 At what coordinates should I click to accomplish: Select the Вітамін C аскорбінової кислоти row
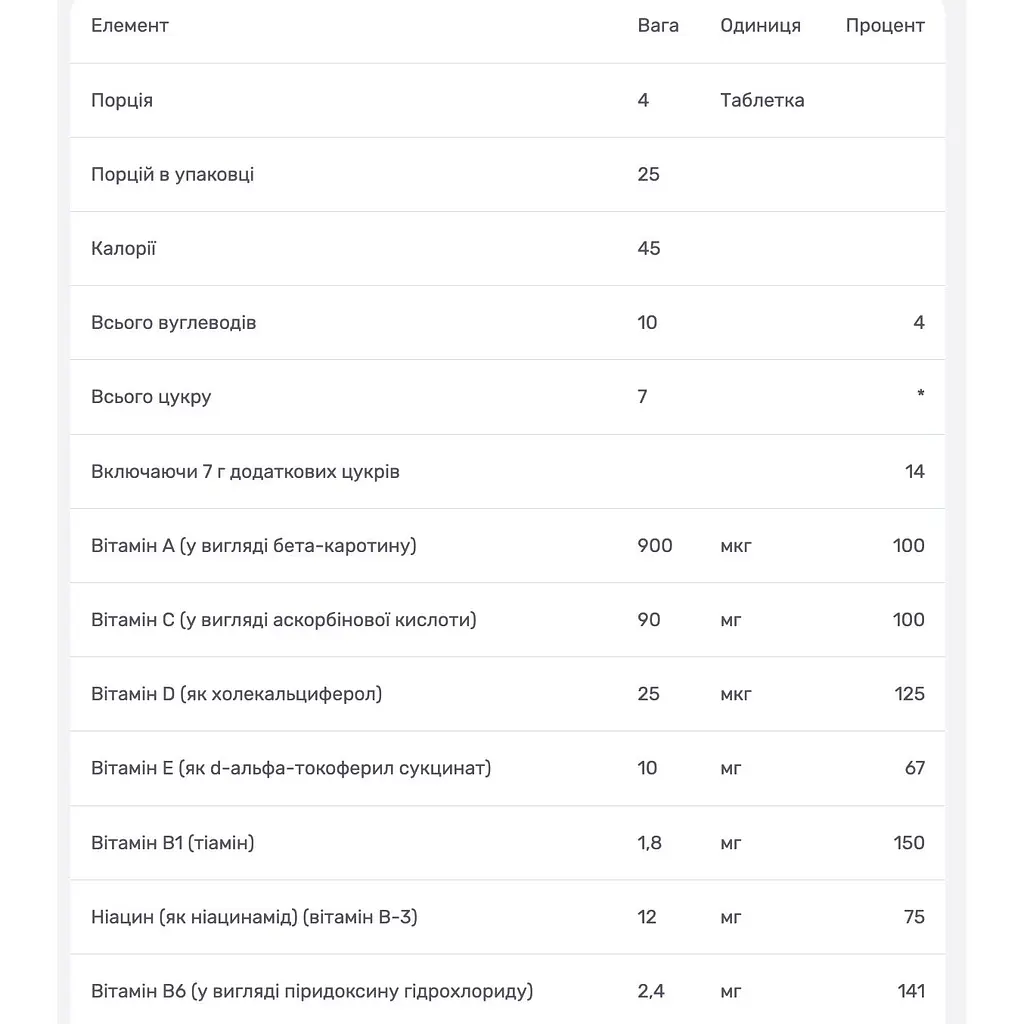507,620
